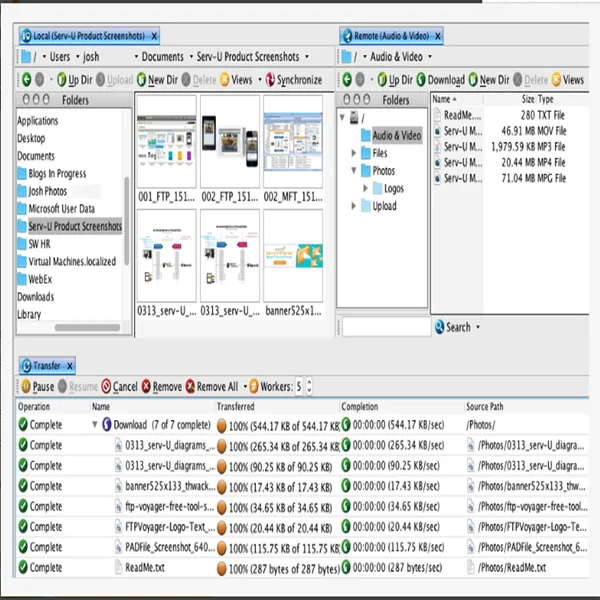Open dropdown arrow next to Remove All
The image size is (600, 600).
(x=245, y=386)
